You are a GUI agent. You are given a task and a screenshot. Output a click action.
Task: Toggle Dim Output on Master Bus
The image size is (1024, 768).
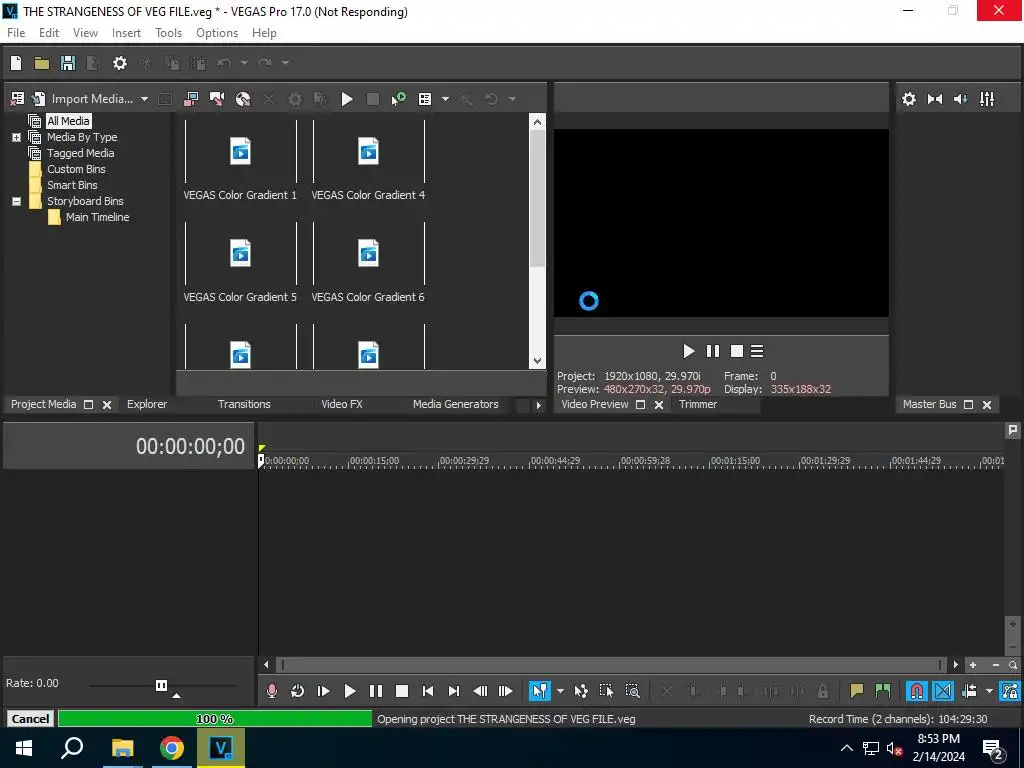tap(961, 99)
